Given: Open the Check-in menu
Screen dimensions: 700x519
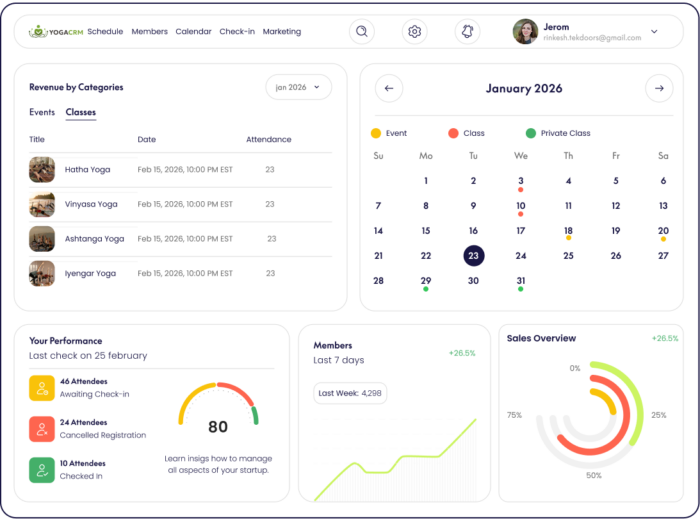Looking at the screenshot, I should (x=237, y=31).
